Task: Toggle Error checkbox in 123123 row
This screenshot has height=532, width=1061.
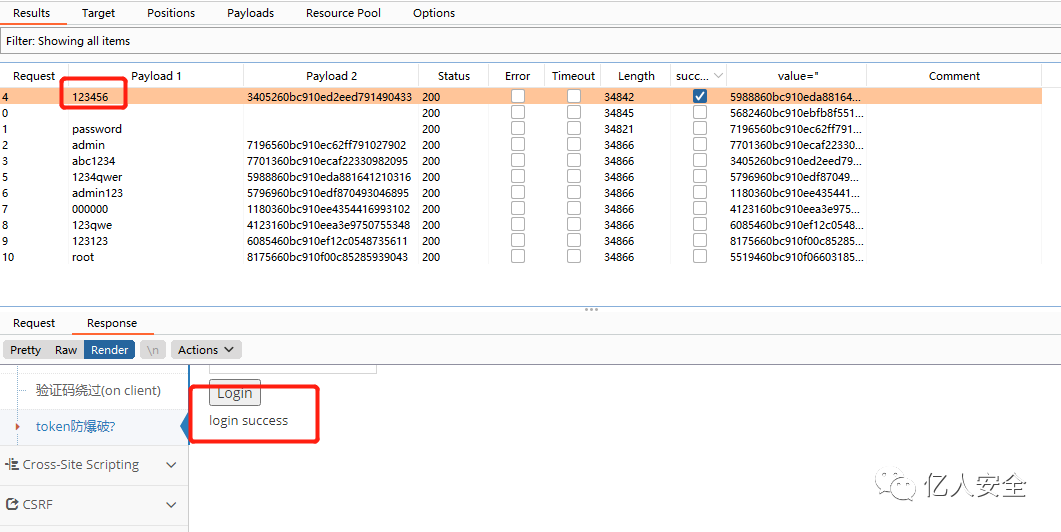Action: (518, 241)
